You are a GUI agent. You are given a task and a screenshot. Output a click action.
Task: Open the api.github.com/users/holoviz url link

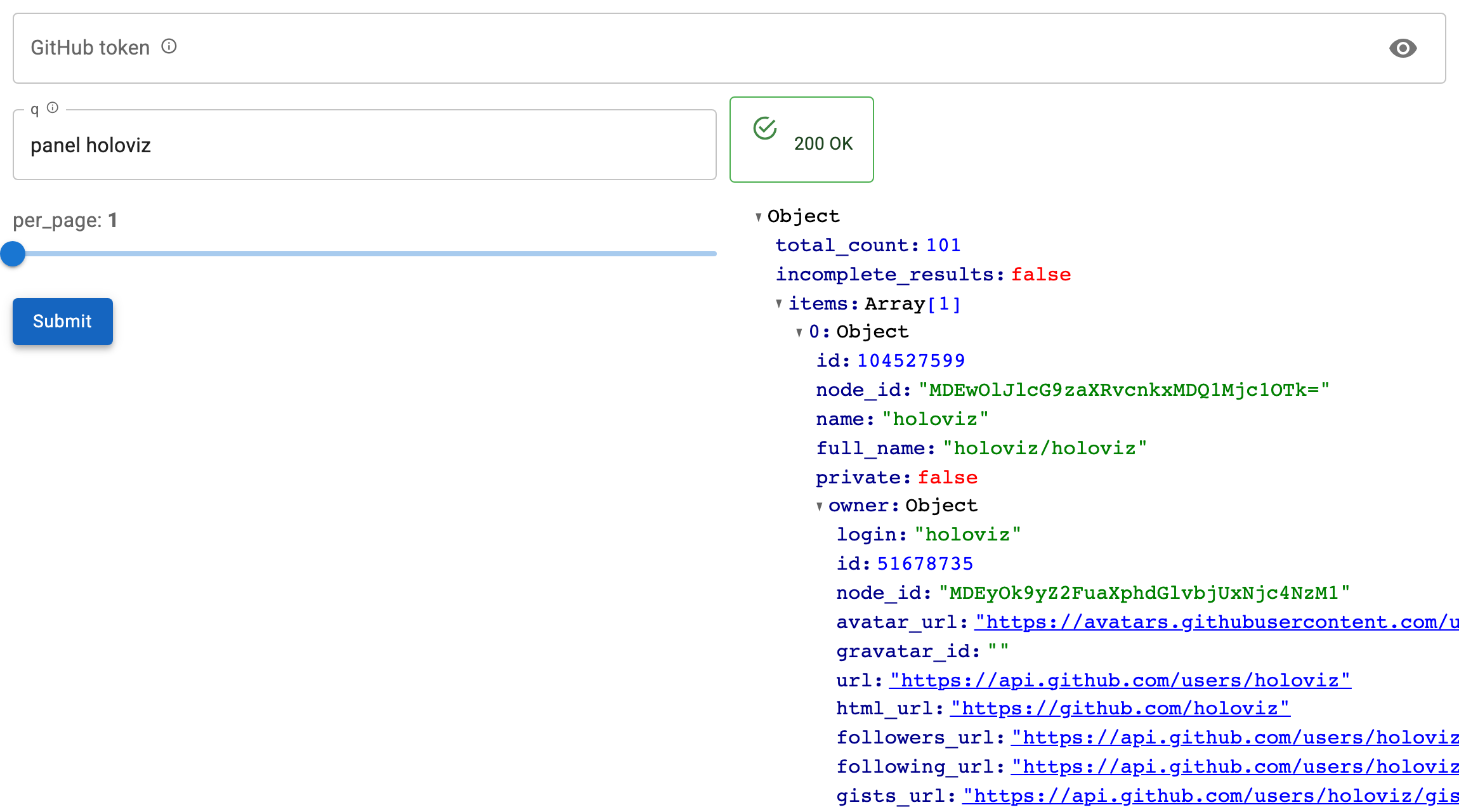[x=1120, y=681]
